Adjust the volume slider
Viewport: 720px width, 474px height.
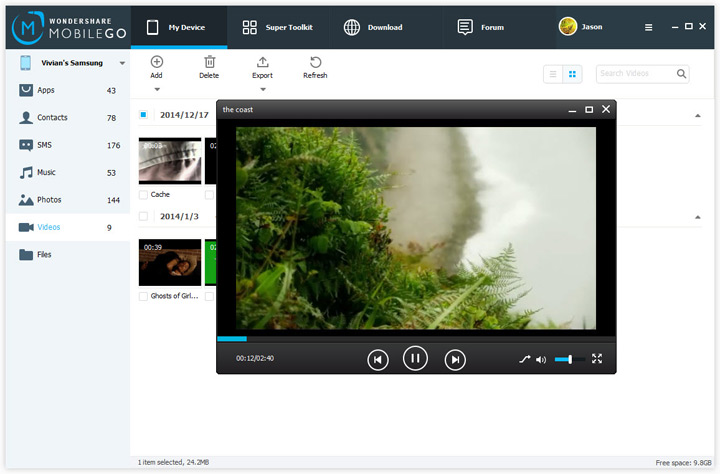569,359
